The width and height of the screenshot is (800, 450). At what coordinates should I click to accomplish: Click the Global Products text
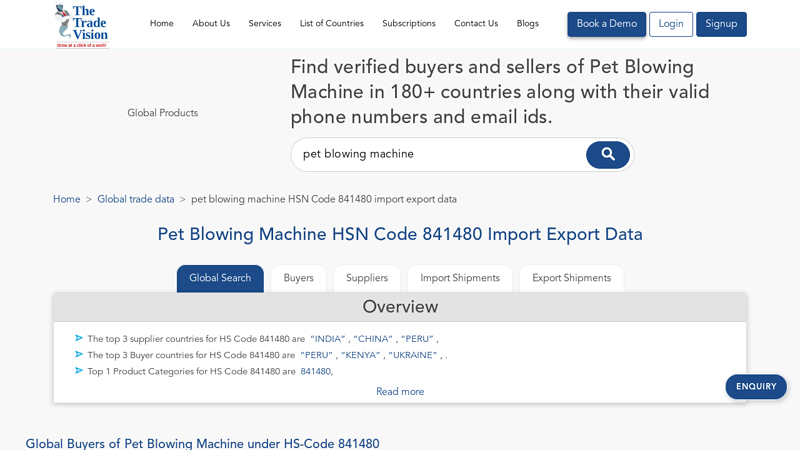pyautogui.click(x=163, y=113)
